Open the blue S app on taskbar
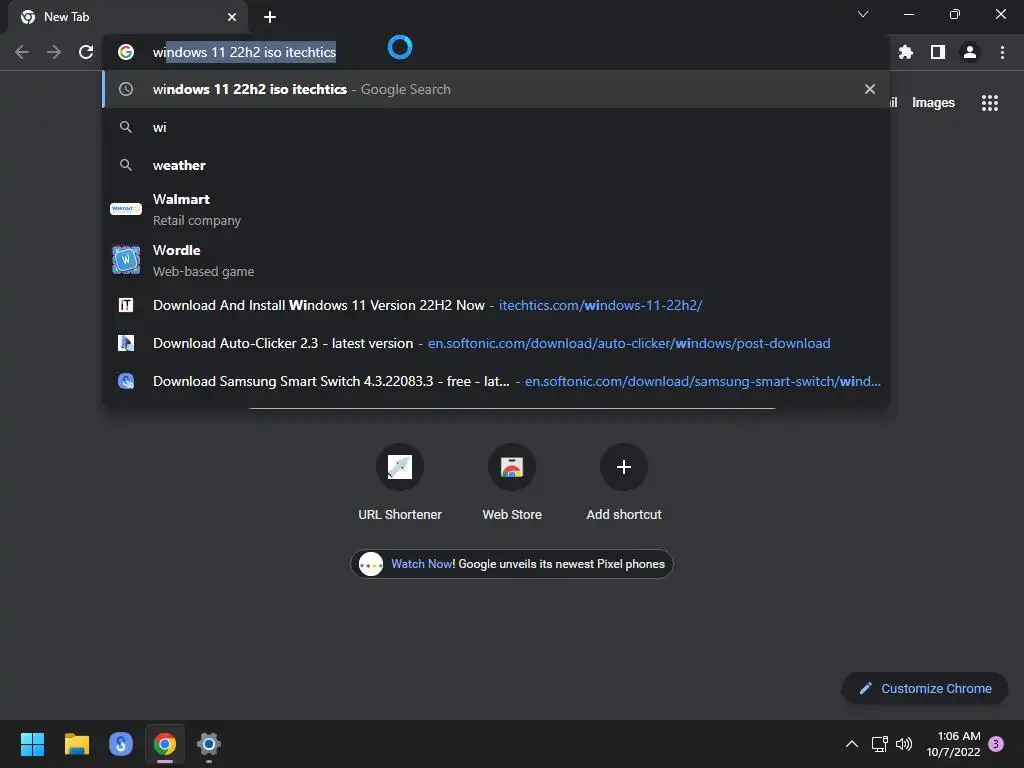 pyautogui.click(x=121, y=744)
